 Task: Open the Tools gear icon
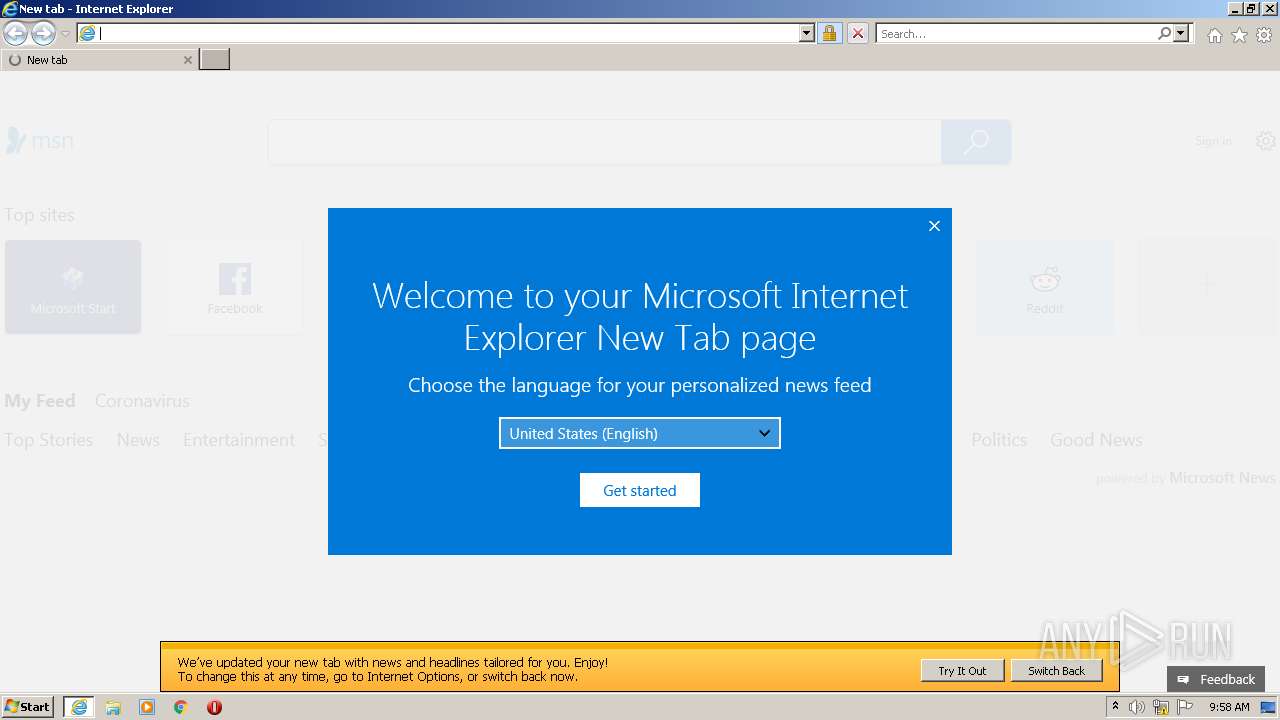1264,35
